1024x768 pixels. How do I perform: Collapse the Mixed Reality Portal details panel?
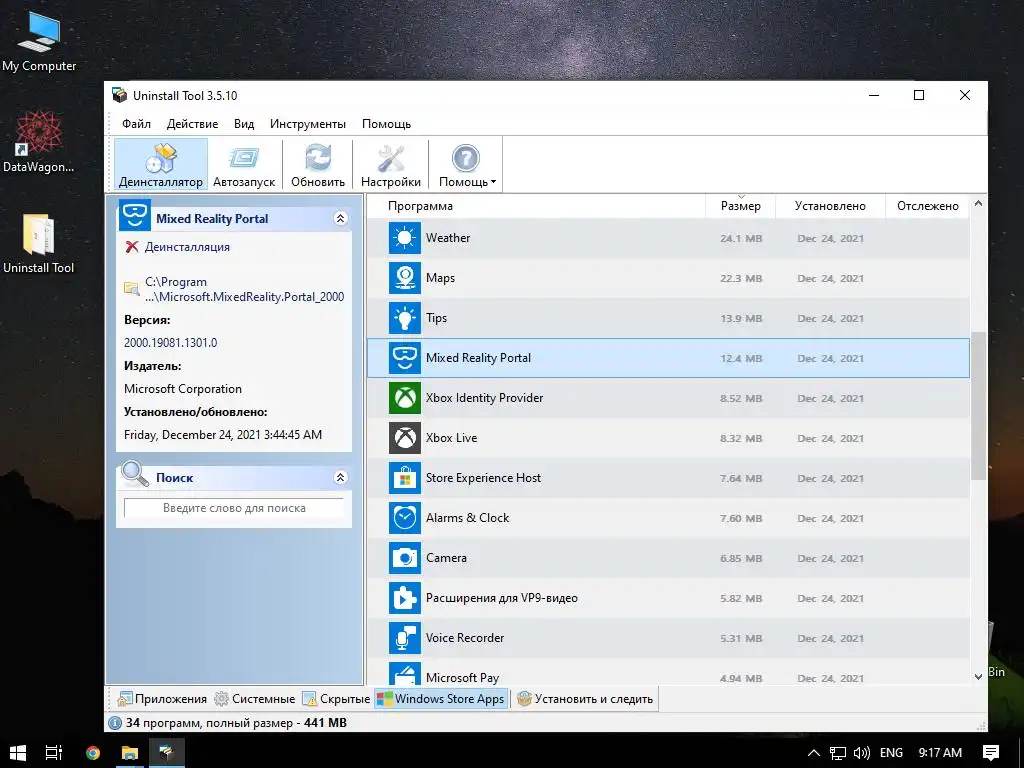(x=340, y=218)
